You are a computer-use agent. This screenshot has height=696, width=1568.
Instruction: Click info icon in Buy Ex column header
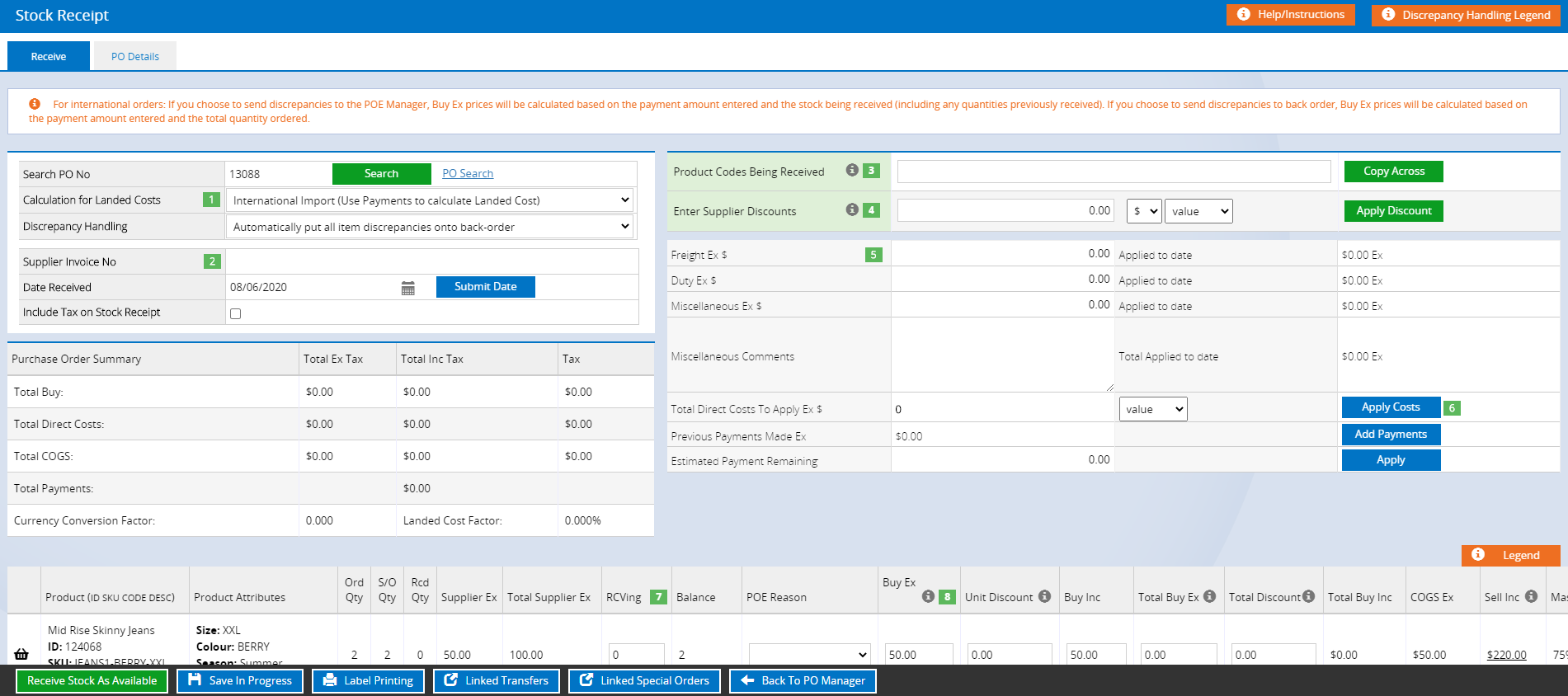coord(928,596)
